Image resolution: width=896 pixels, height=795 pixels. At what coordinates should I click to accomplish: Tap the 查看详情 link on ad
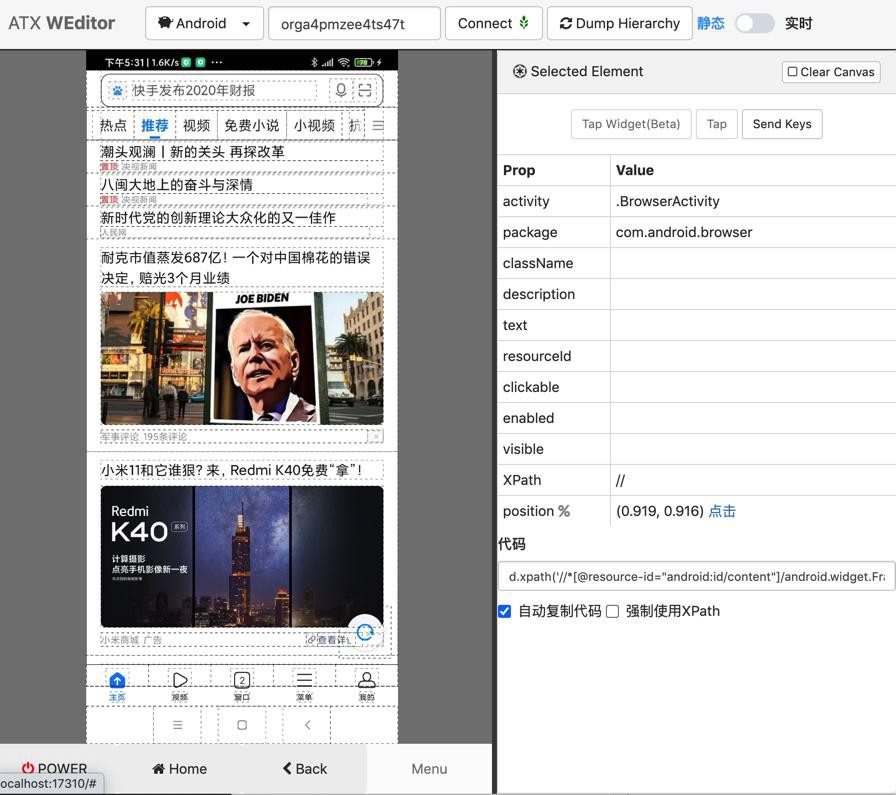(x=328, y=640)
